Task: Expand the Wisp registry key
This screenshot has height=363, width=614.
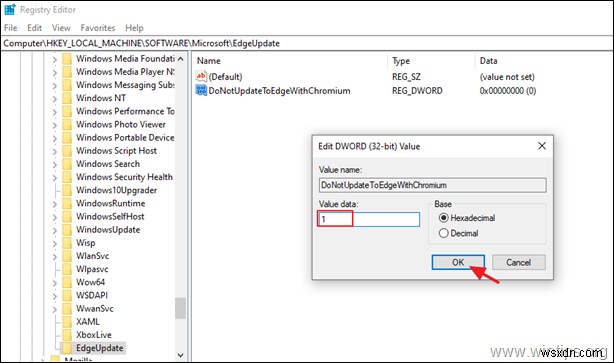Action: (54, 244)
